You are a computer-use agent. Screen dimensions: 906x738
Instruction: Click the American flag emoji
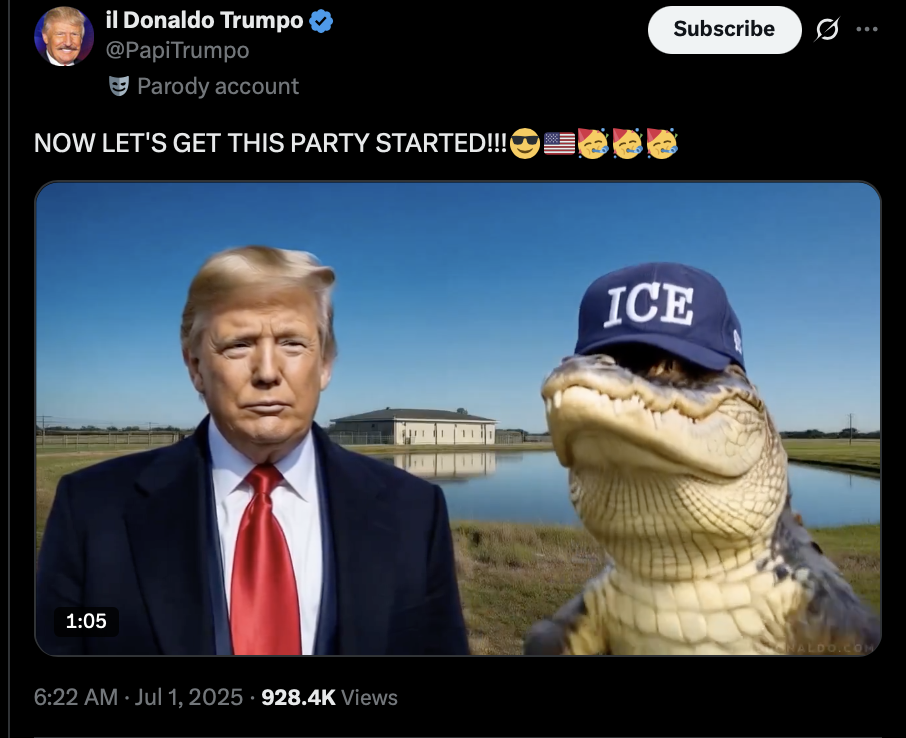(559, 143)
